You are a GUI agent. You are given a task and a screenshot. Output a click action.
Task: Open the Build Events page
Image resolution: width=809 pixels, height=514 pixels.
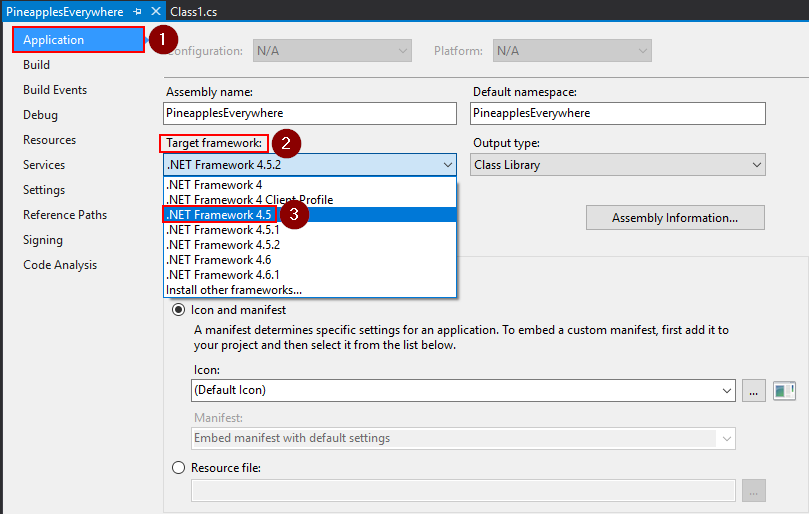pyautogui.click(x=55, y=90)
